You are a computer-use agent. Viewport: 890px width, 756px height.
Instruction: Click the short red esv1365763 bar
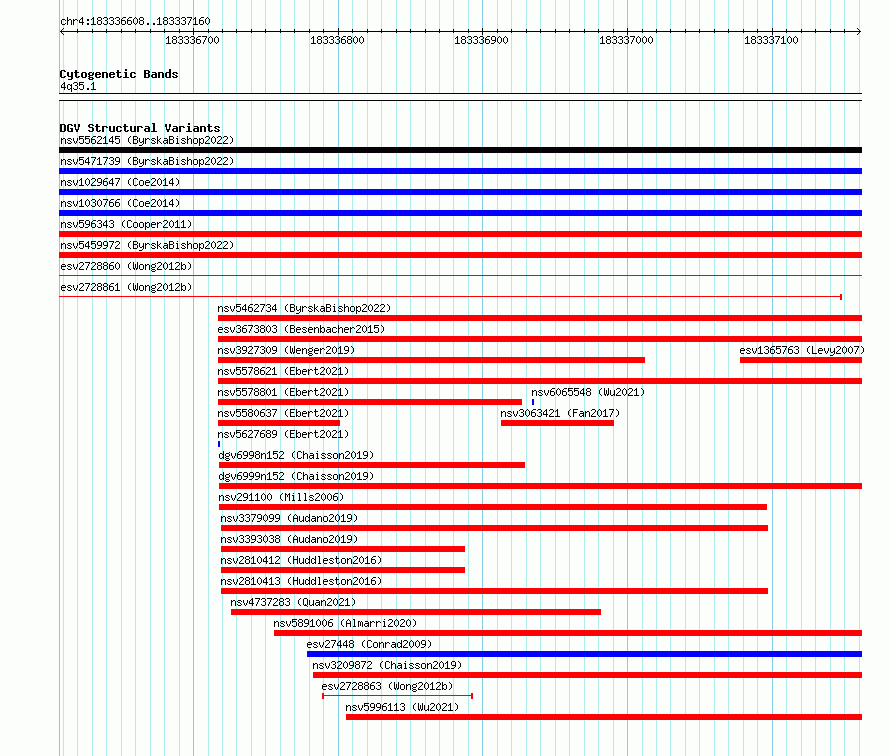(801, 360)
